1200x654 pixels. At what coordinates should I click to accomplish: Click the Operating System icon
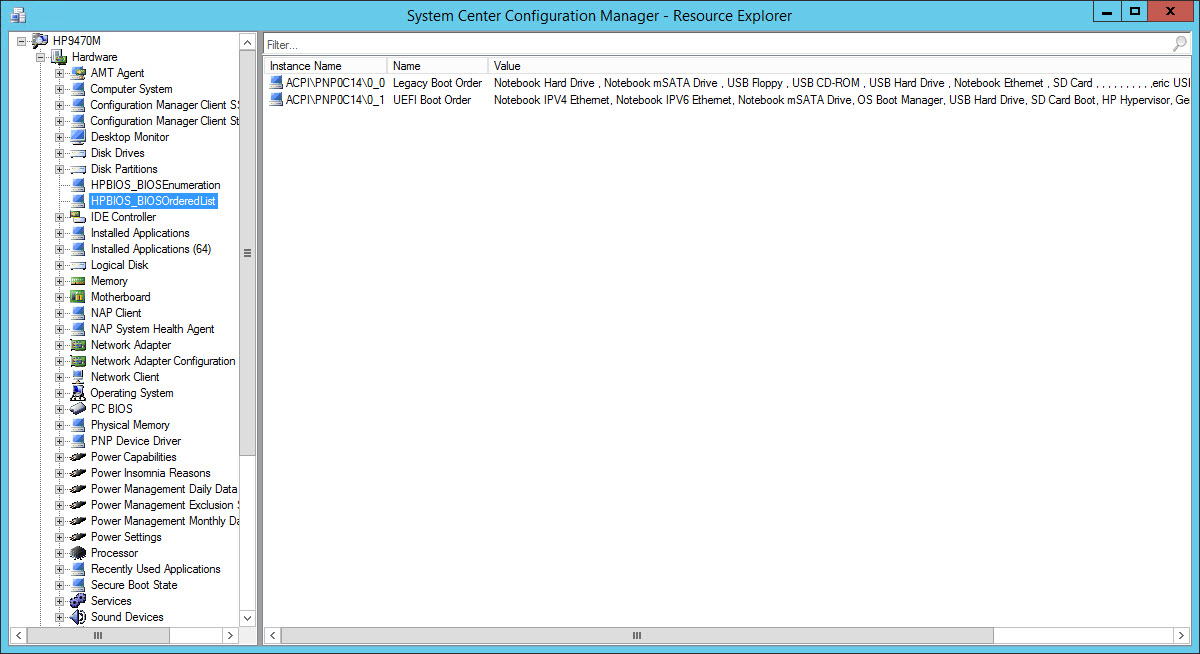pos(78,393)
